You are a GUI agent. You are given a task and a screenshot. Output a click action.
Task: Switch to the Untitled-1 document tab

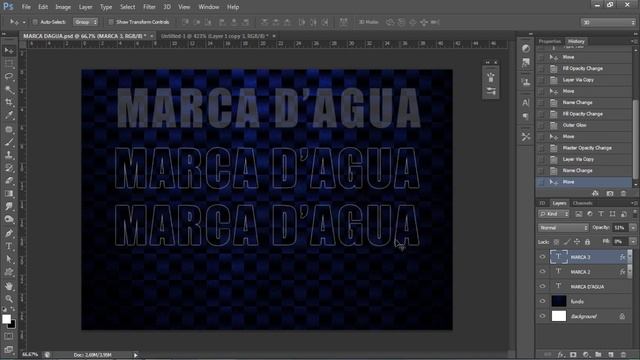[x=215, y=36]
